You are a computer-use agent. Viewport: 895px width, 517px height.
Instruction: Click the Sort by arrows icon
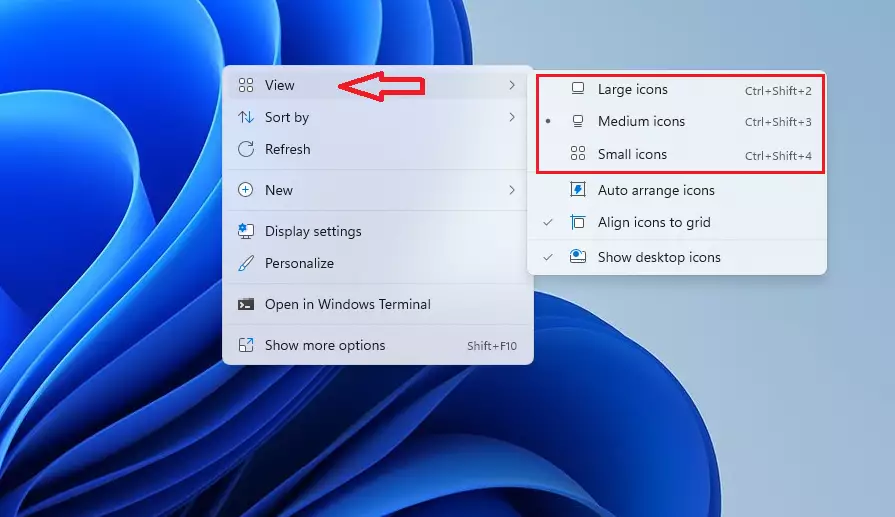tap(246, 117)
